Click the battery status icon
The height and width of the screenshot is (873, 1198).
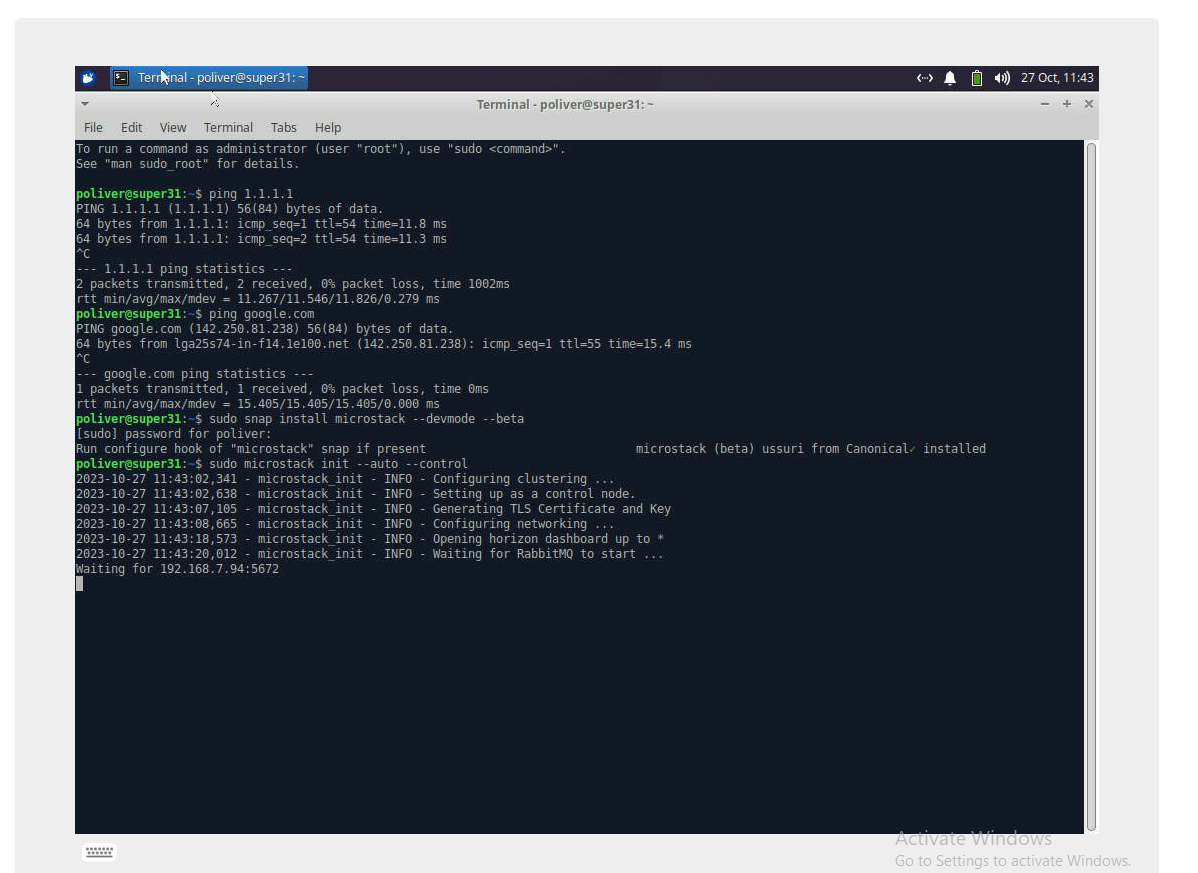coord(977,78)
